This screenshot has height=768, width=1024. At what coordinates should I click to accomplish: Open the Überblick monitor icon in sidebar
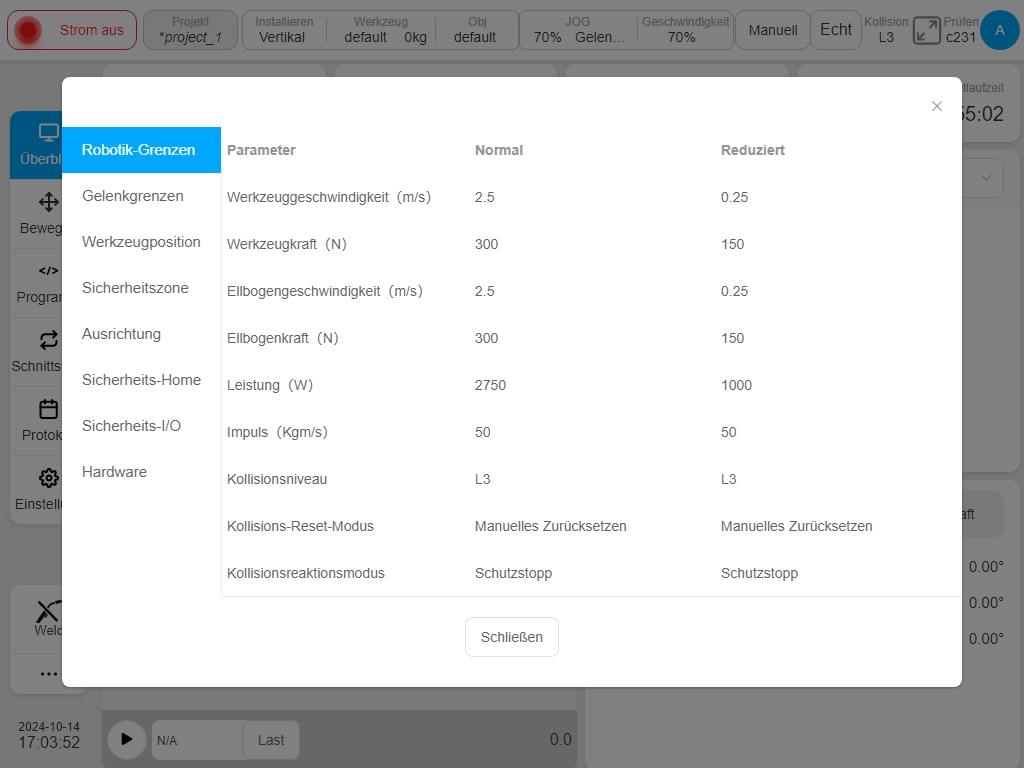(x=48, y=133)
